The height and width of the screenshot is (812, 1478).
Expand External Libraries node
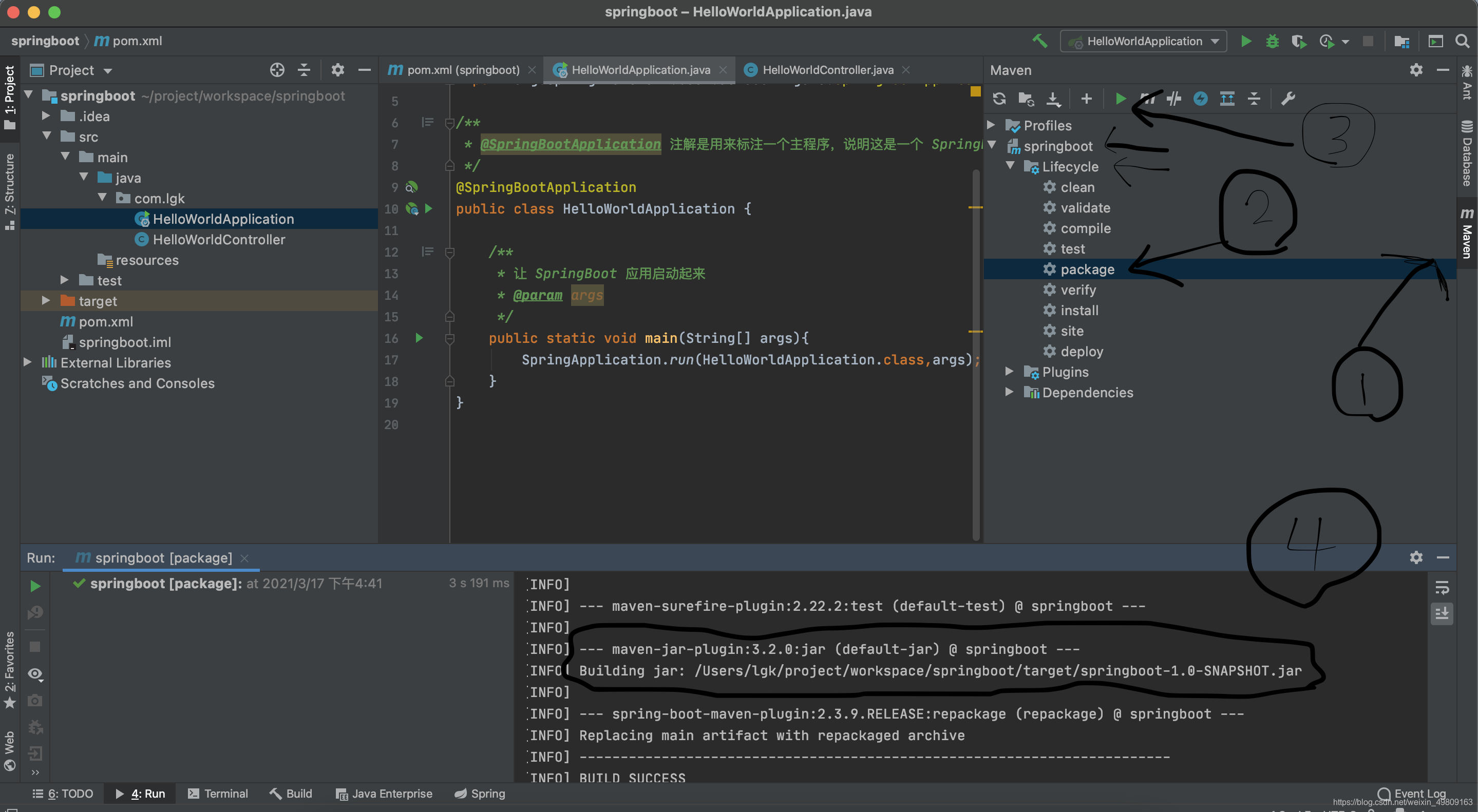pyautogui.click(x=28, y=362)
